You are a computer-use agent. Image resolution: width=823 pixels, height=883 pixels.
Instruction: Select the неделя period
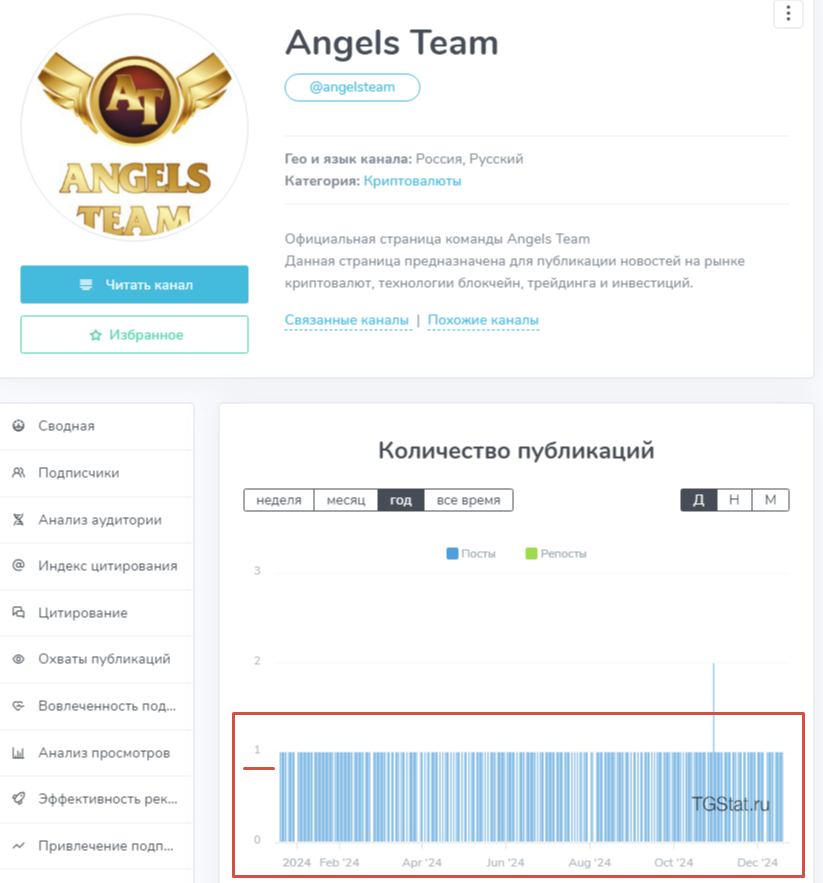(279, 500)
